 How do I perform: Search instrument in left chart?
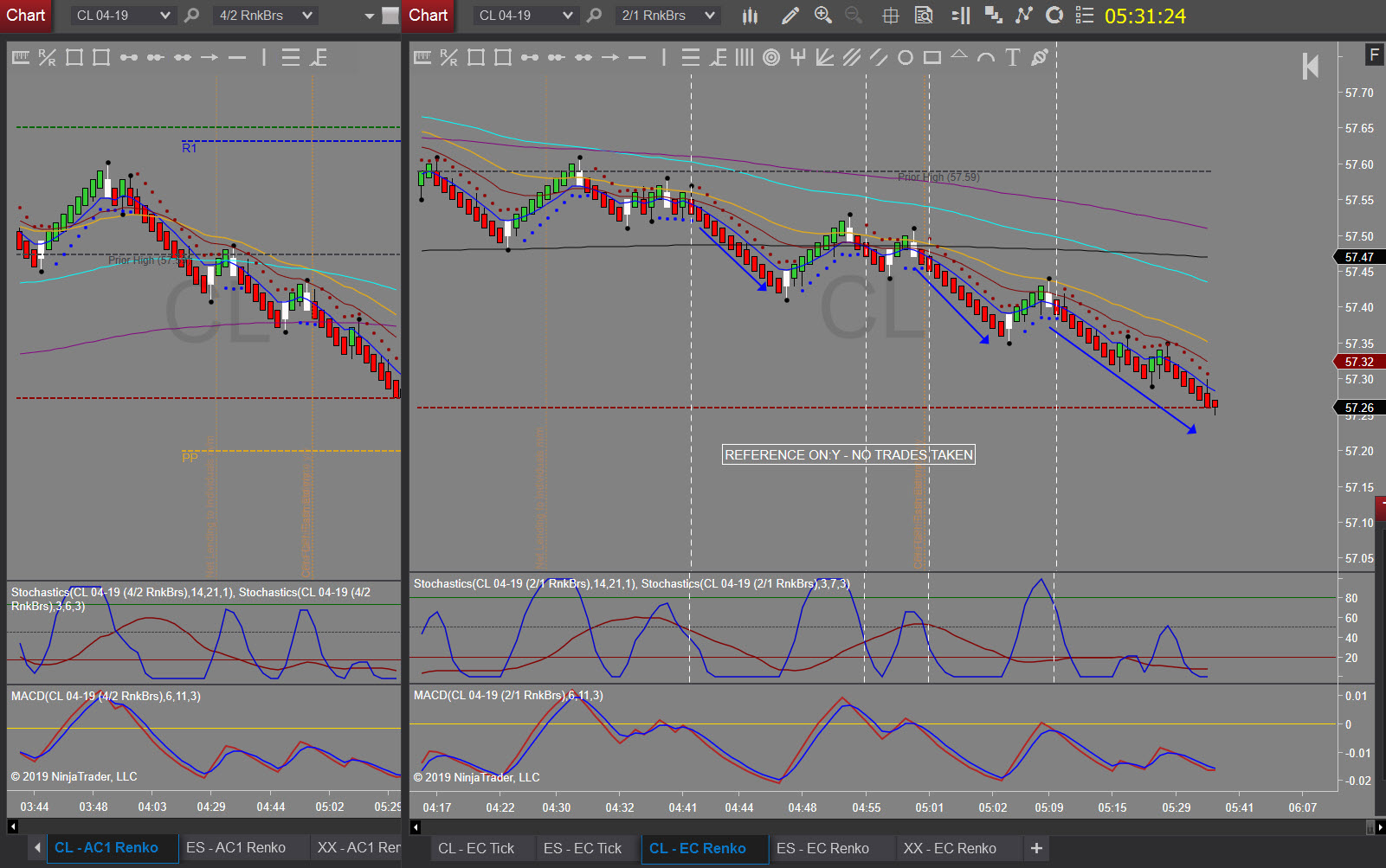[x=192, y=16]
